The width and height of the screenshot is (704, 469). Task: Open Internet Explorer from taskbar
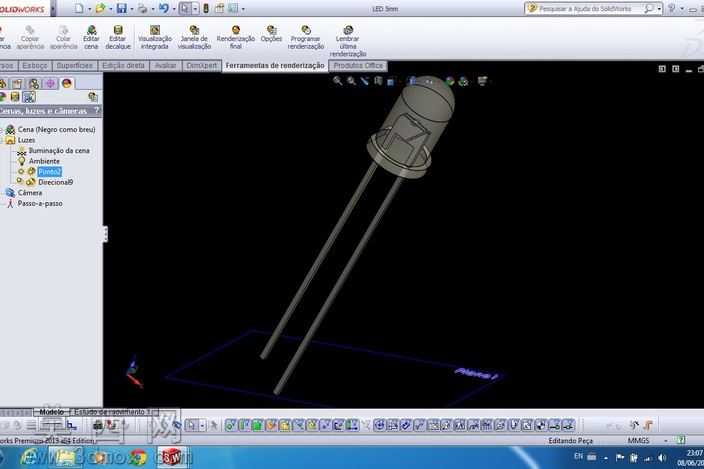click(x=30, y=457)
